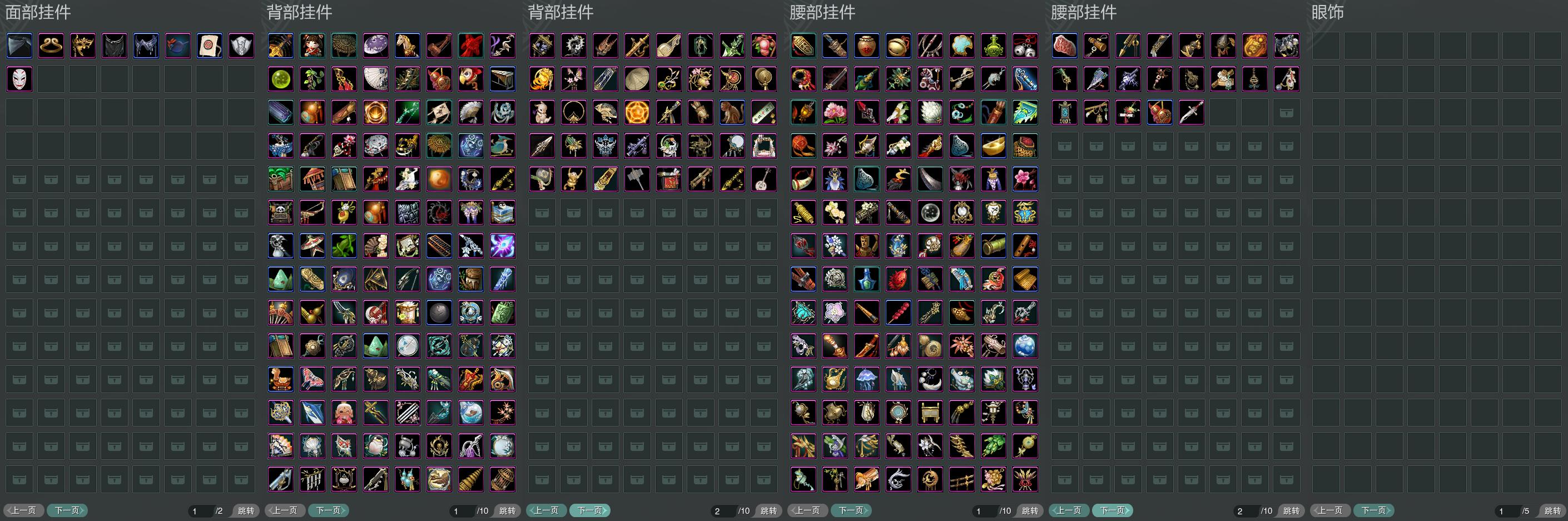Click 跳转 in the first 背部挂件 panel

(507, 510)
